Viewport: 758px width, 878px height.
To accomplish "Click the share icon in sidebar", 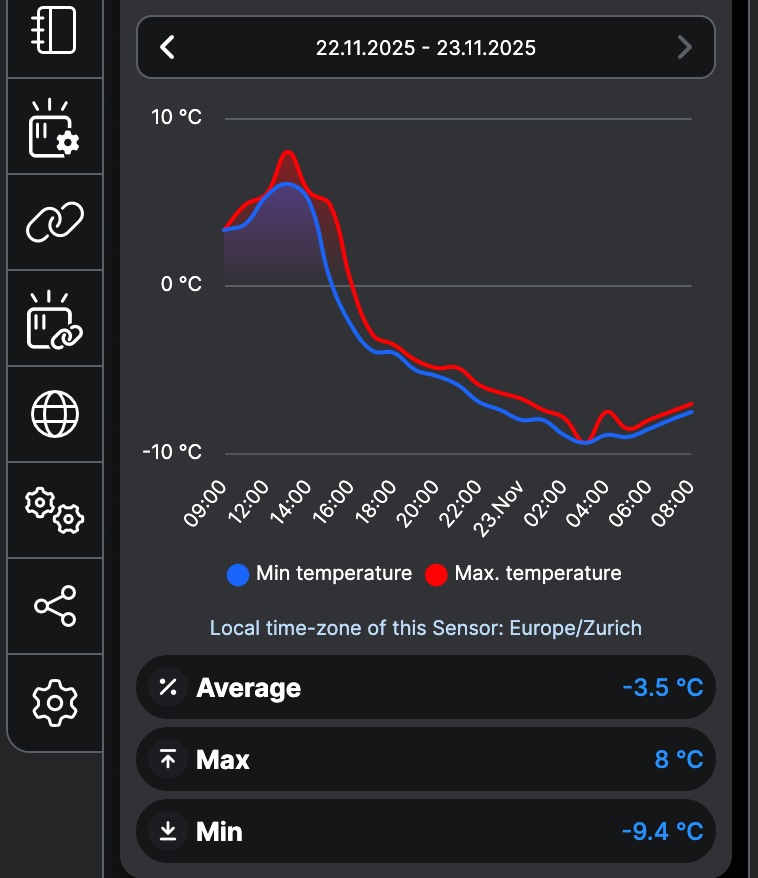I will point(55,606).
